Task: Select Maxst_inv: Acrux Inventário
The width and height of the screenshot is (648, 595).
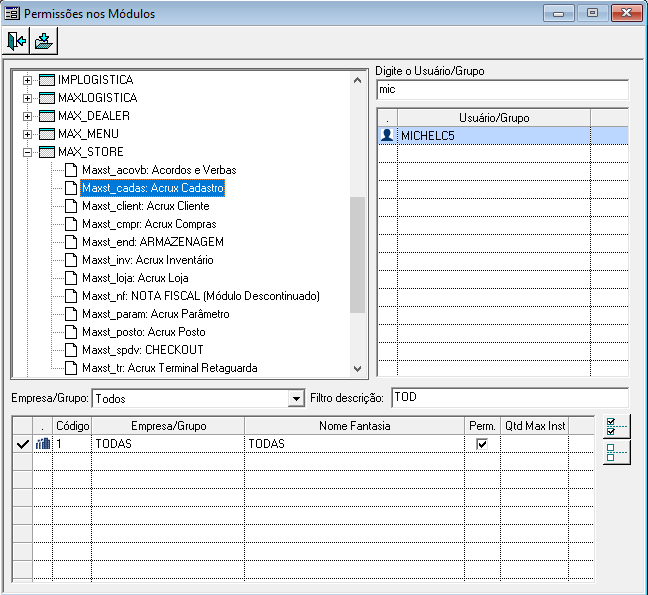Action: pos(148,260)
